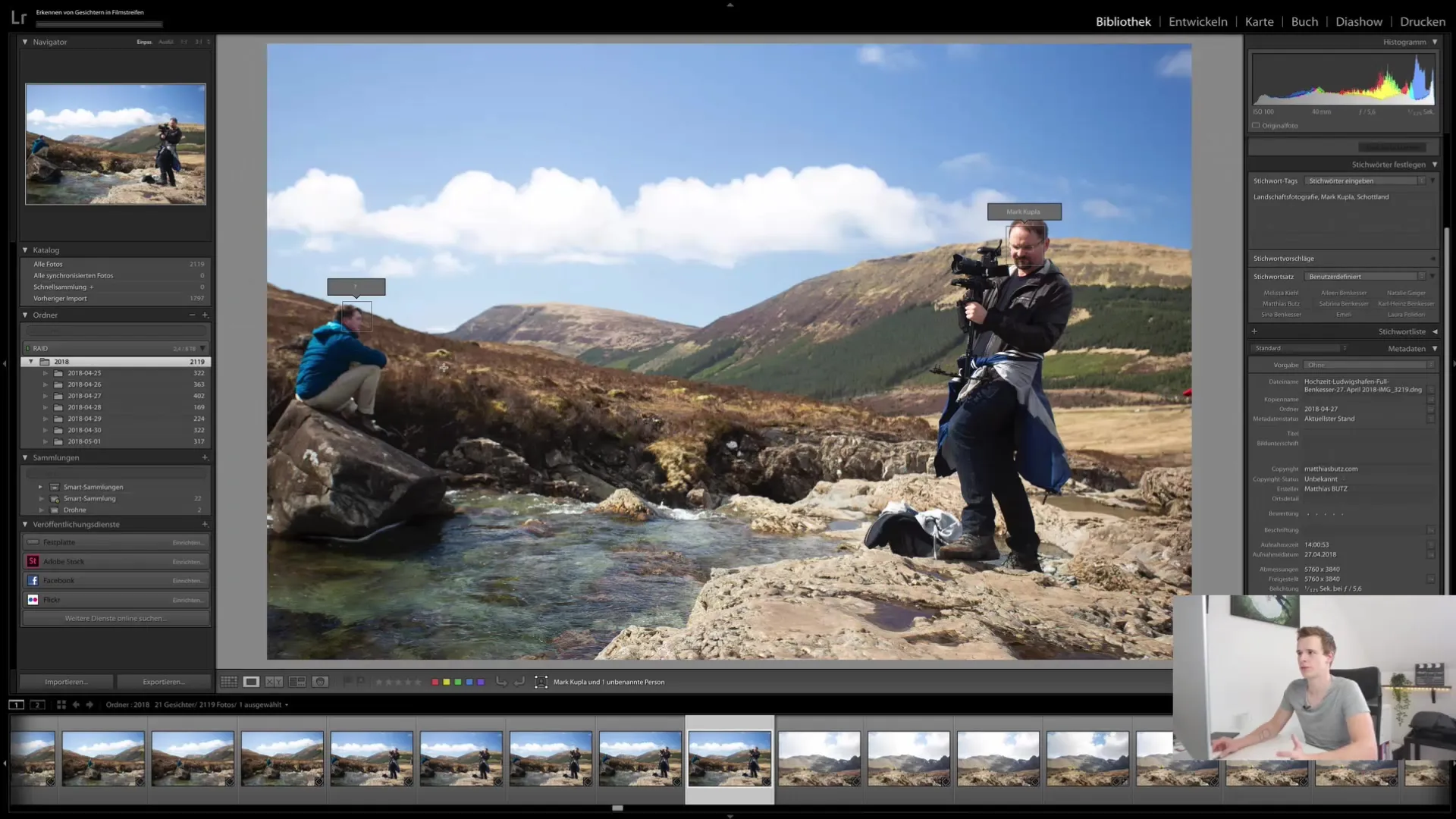The width and height of the screenshot is (1456, 819).
Task: Click the Adobe Stock publish service icon
Action: click(33, 561)
